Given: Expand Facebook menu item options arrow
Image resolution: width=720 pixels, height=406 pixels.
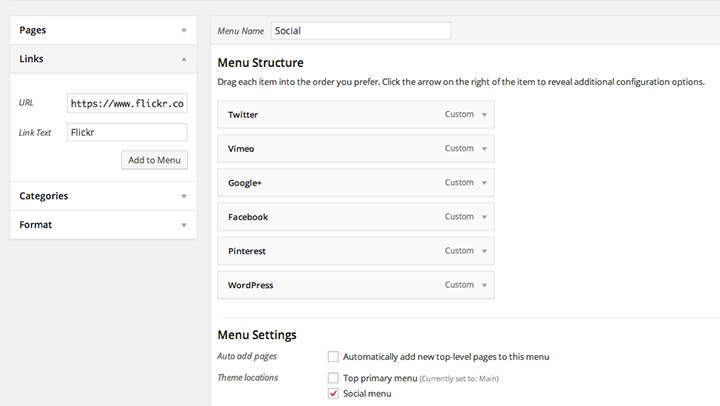Looking at the screenshot, I should pyautogui.click(x=484, y=217).
